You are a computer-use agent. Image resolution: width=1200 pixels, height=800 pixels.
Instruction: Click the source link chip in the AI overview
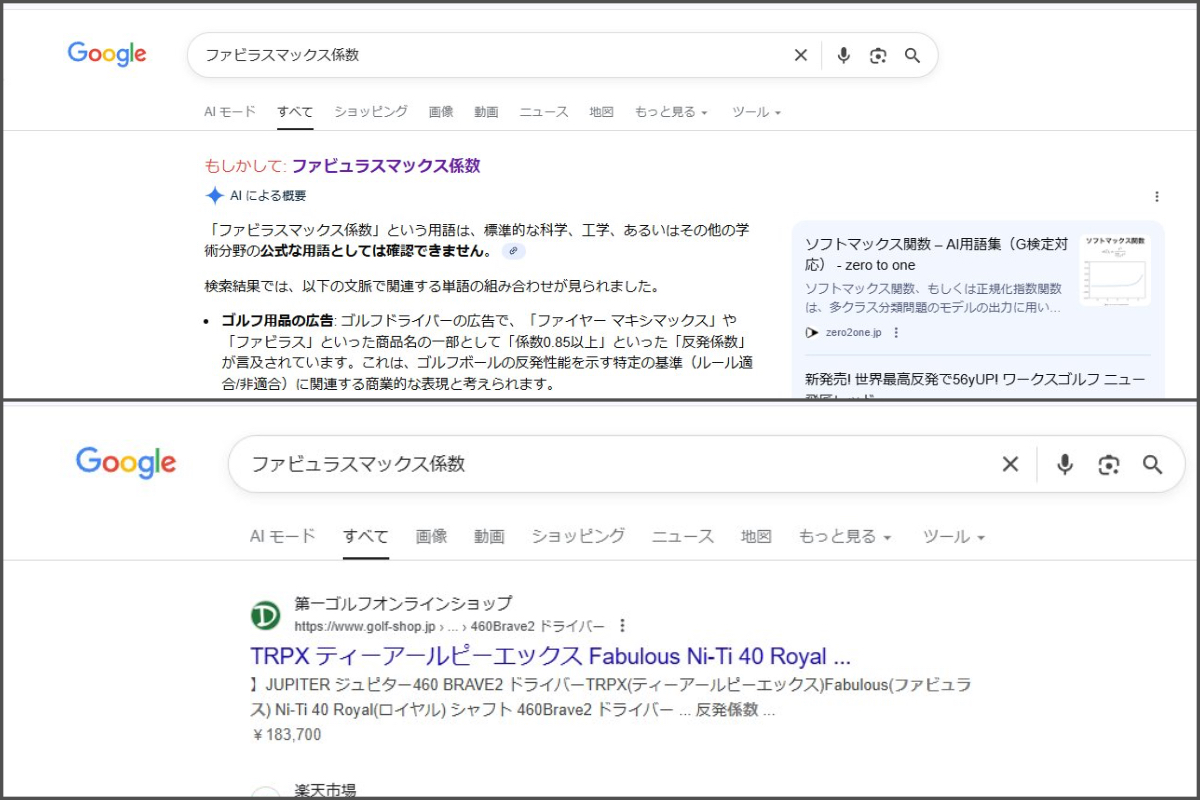[513, 251]
